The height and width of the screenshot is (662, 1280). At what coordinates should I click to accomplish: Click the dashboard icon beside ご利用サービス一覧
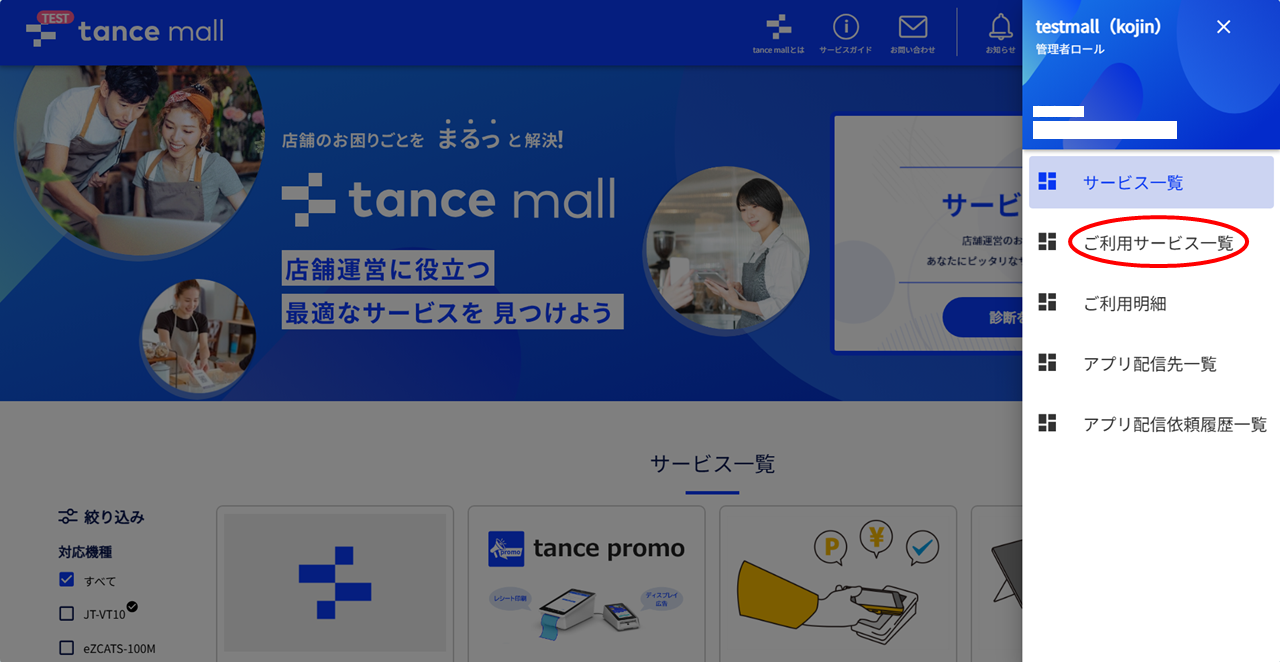point(1047,242)
